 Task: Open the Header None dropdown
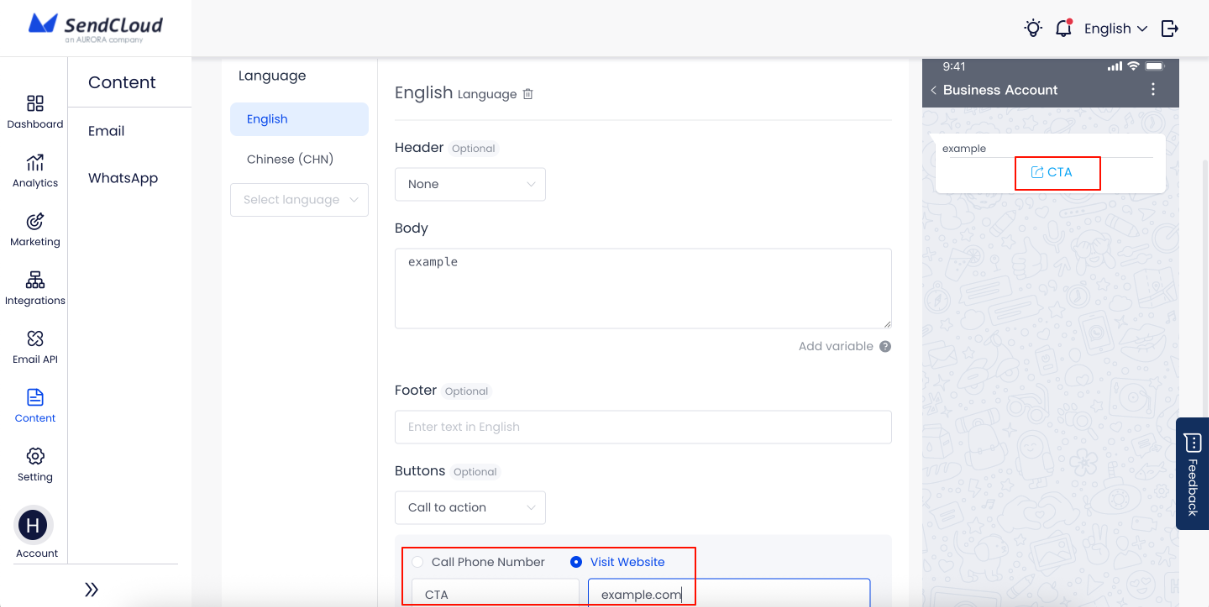pos(470,184)
